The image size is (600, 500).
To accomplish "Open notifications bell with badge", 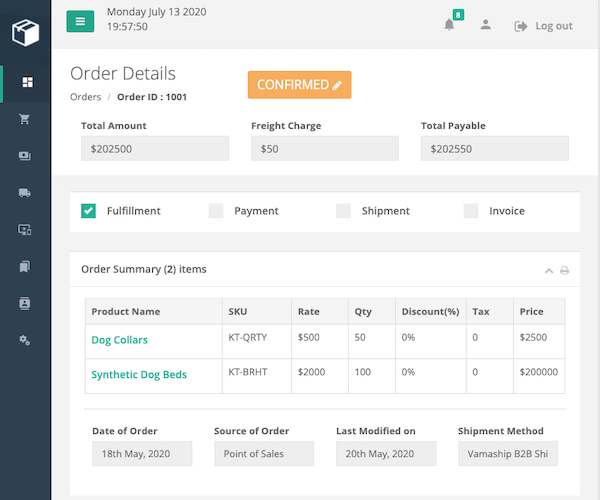I will (x=450, y=25).
